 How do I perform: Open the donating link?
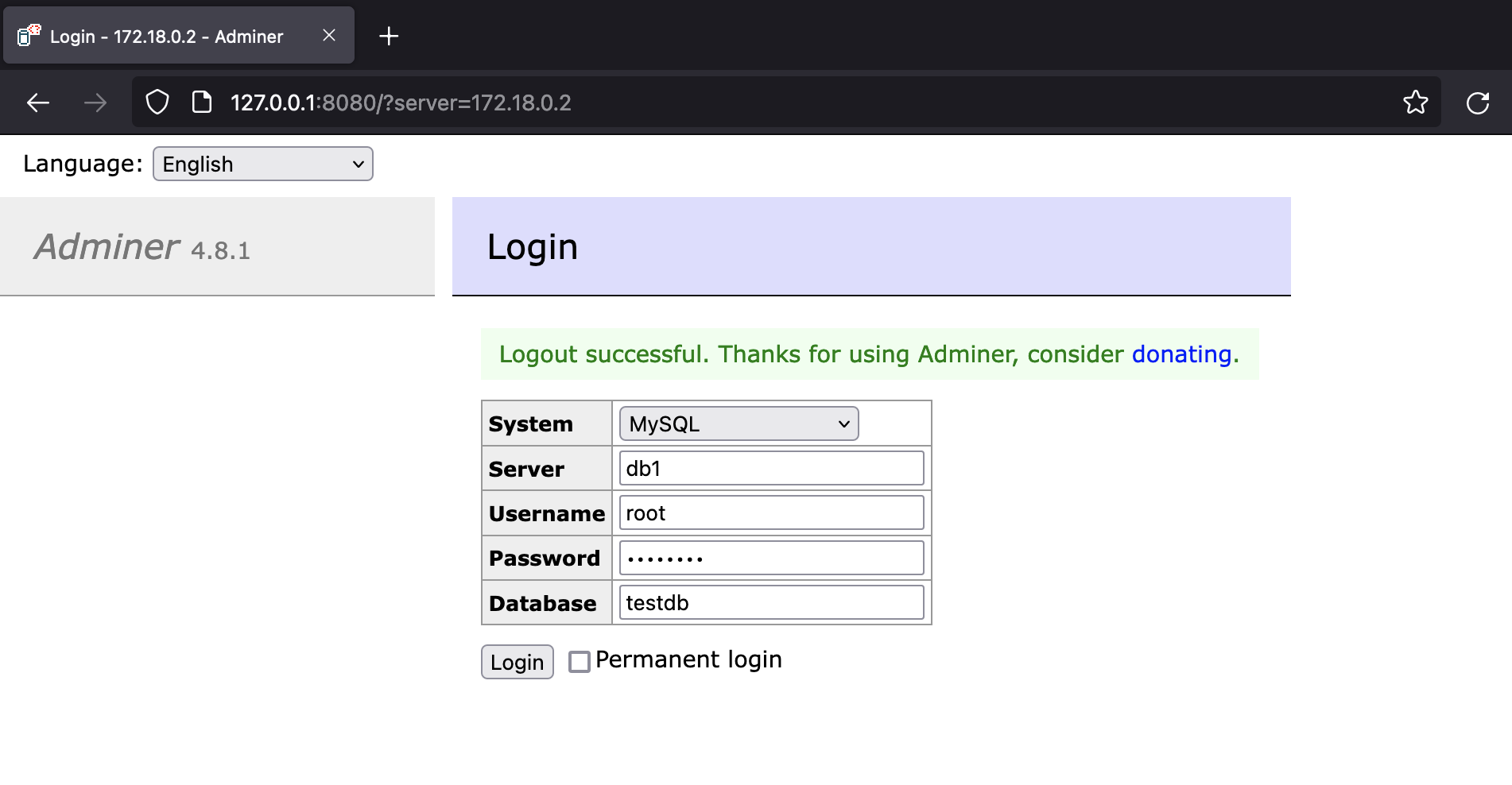pyautogui.click(x=1183, y=354)
